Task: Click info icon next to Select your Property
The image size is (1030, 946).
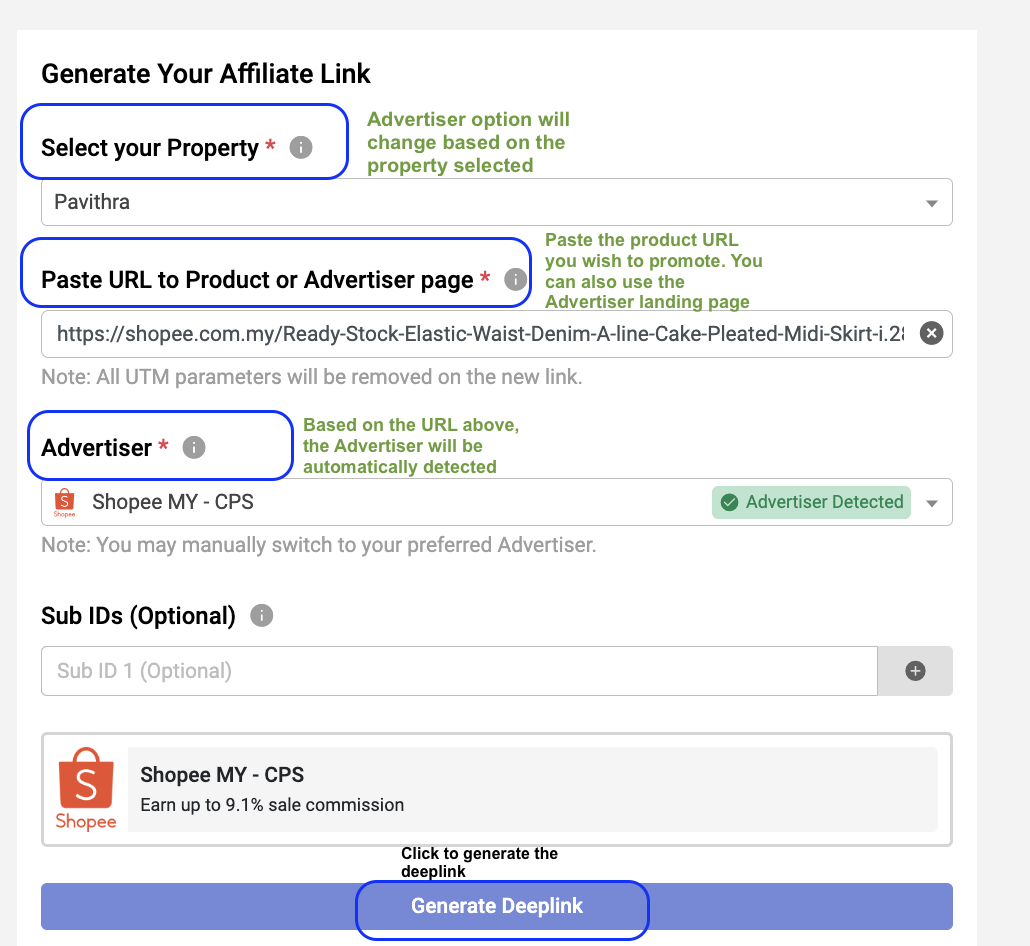Action: (301, 147)
